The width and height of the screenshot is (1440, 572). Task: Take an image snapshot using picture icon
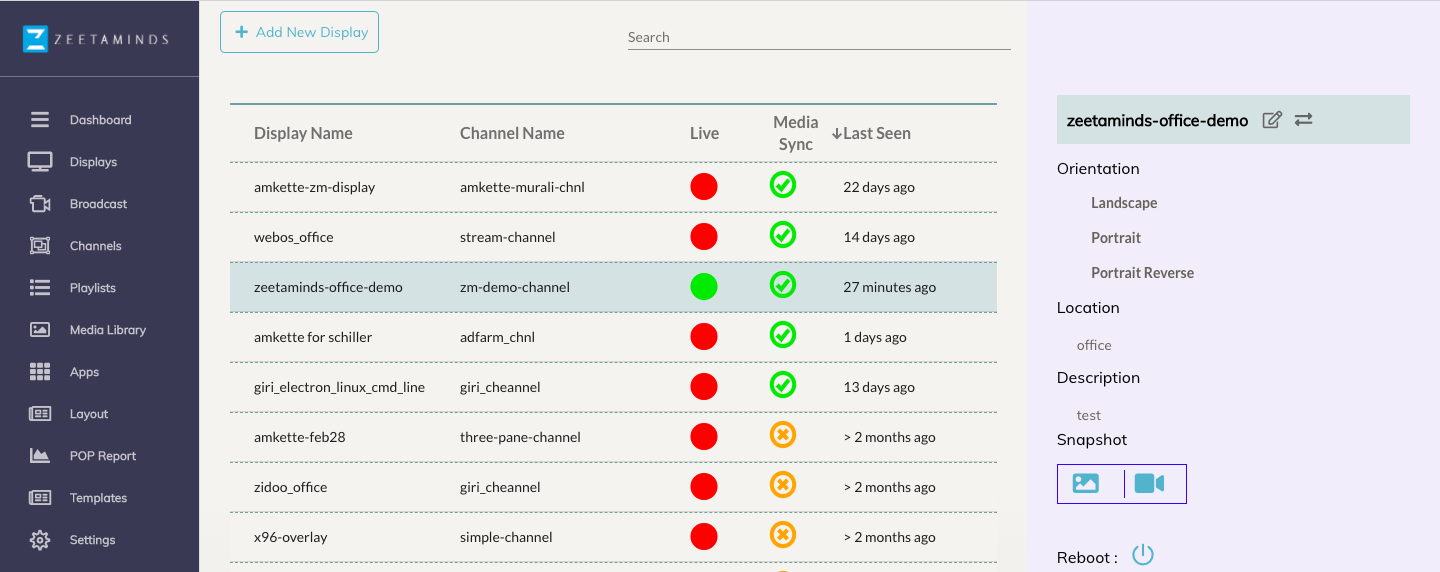point(1085,484)
